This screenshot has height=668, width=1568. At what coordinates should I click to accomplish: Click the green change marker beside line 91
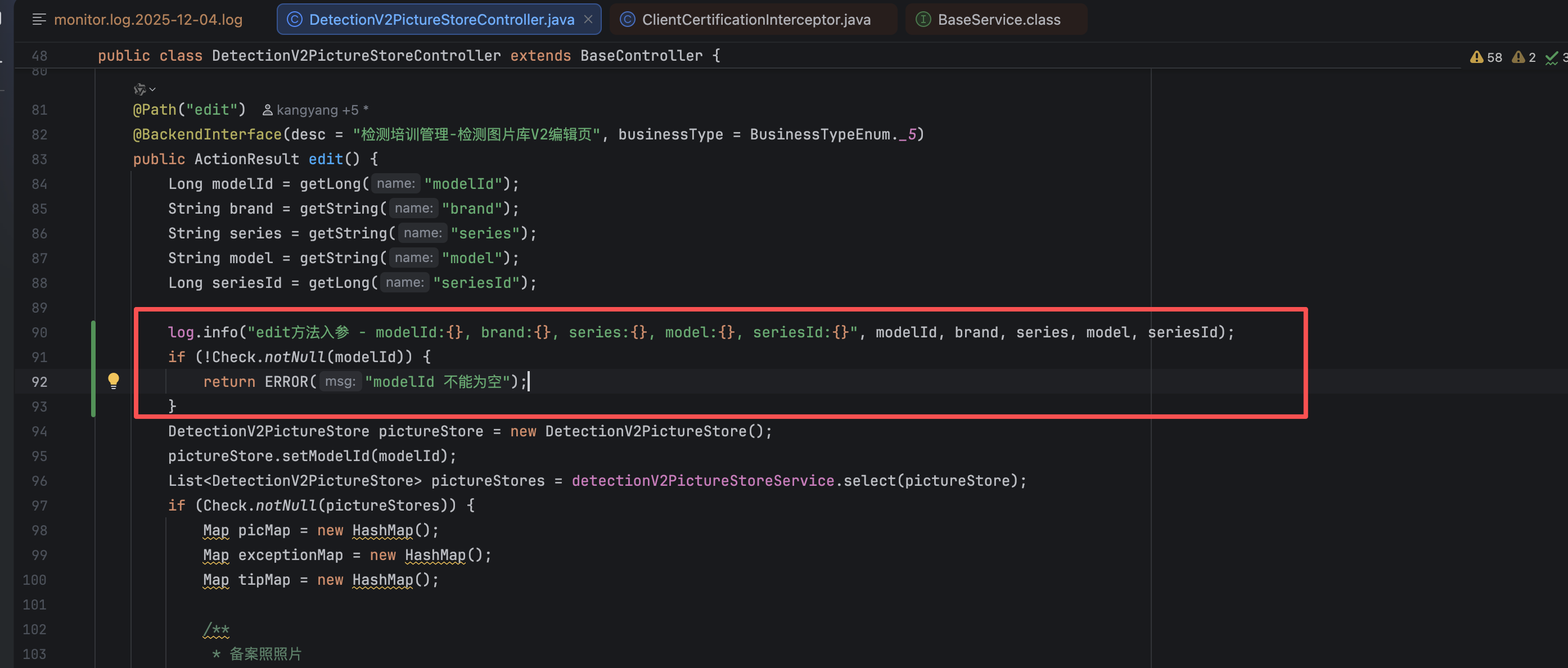click(x=93, y=357)
